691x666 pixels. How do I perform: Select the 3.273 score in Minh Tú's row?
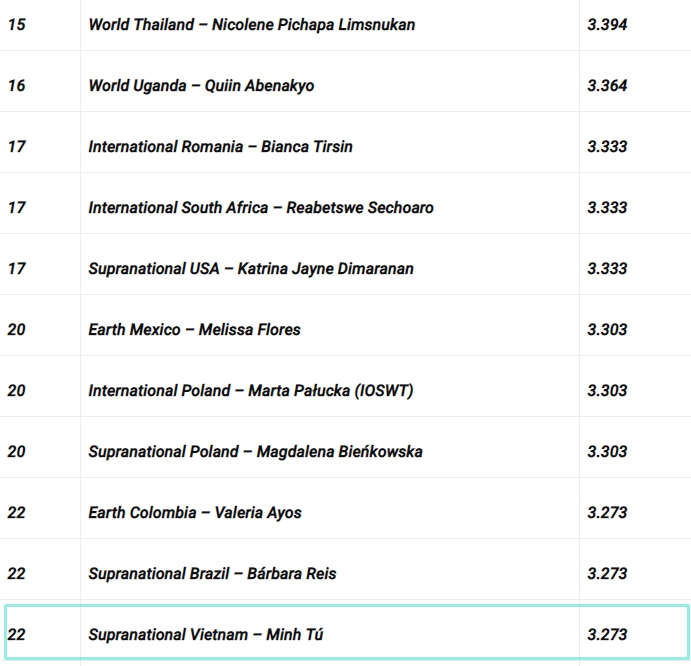[607, 634]
